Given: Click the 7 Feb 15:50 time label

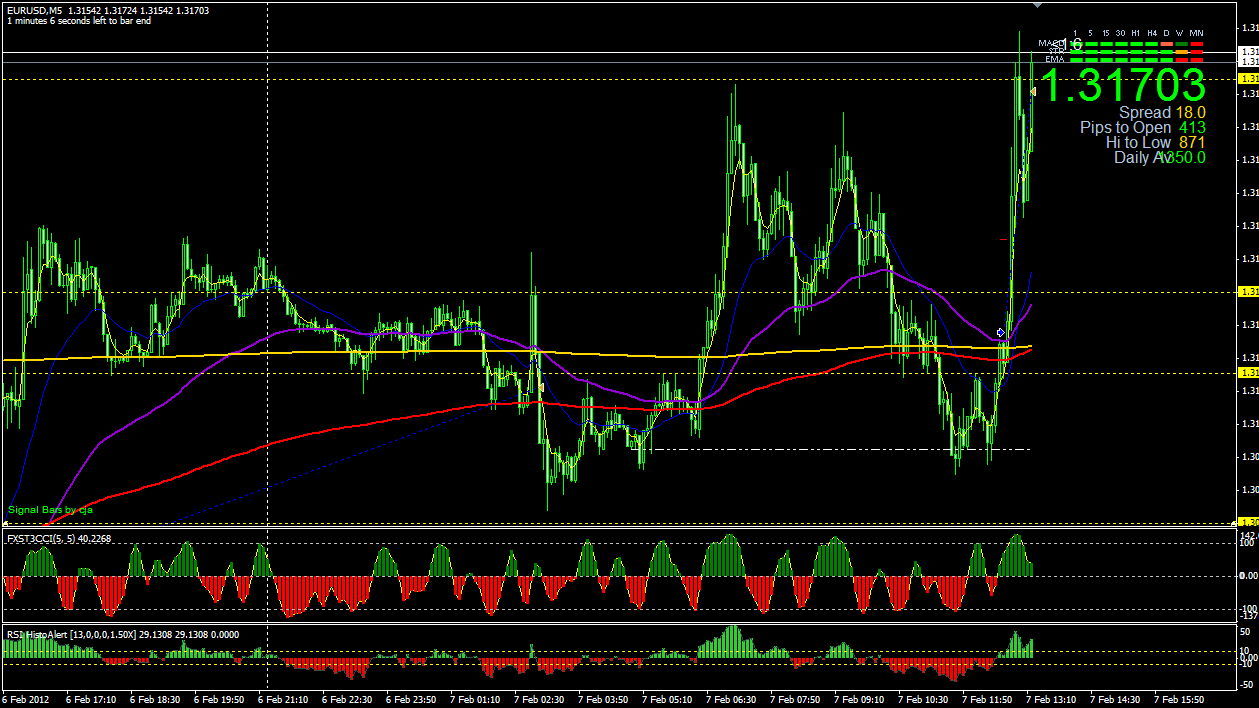Looking at the screenshot, I should [1179, 700].
